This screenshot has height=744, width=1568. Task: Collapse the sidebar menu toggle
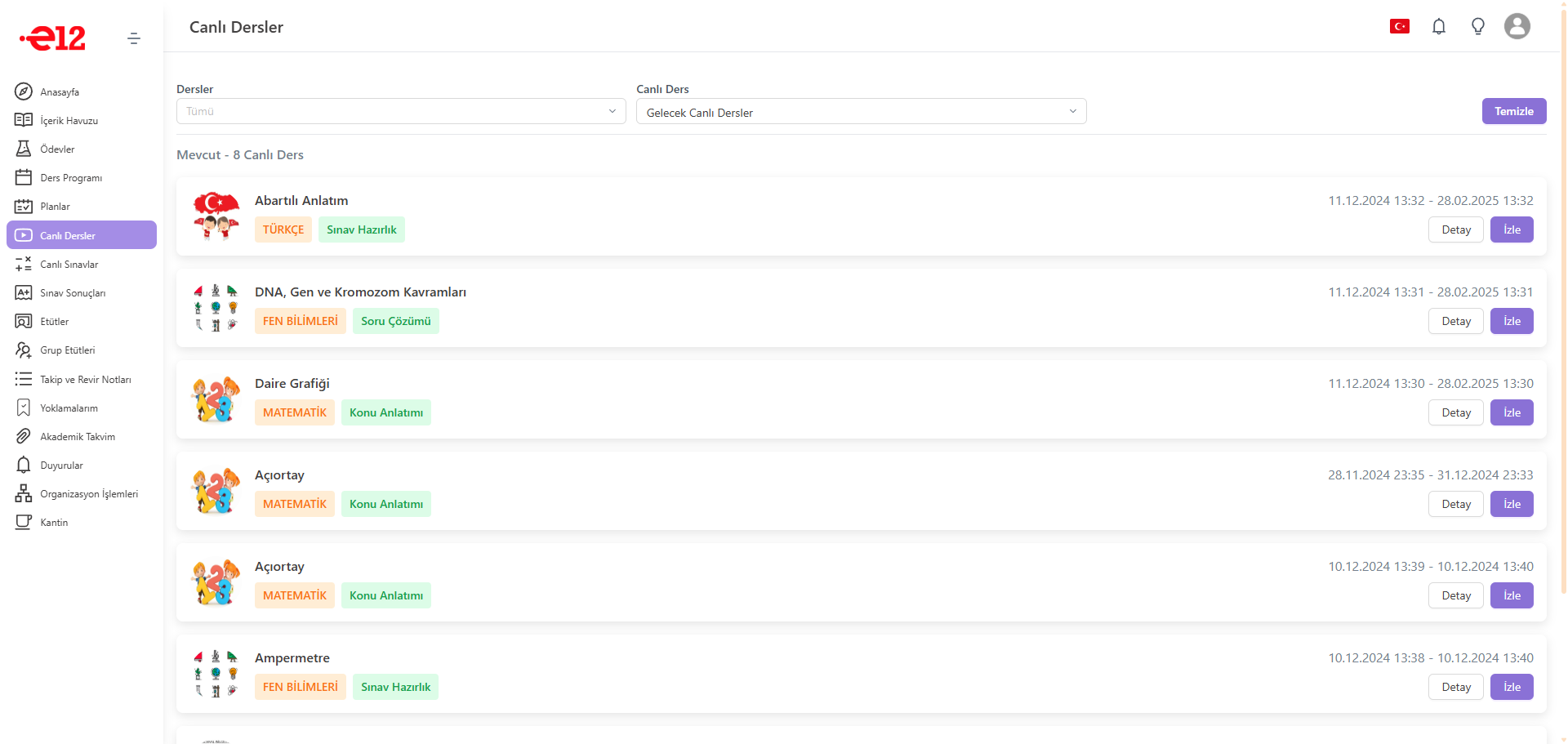(x=134, y=38)
